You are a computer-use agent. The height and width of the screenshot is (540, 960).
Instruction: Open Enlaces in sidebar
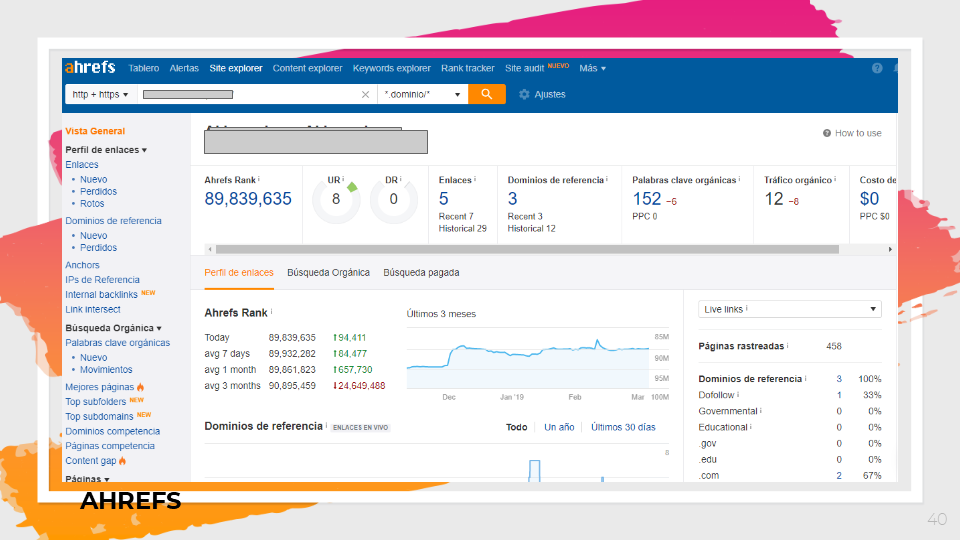tap(81, 165)
